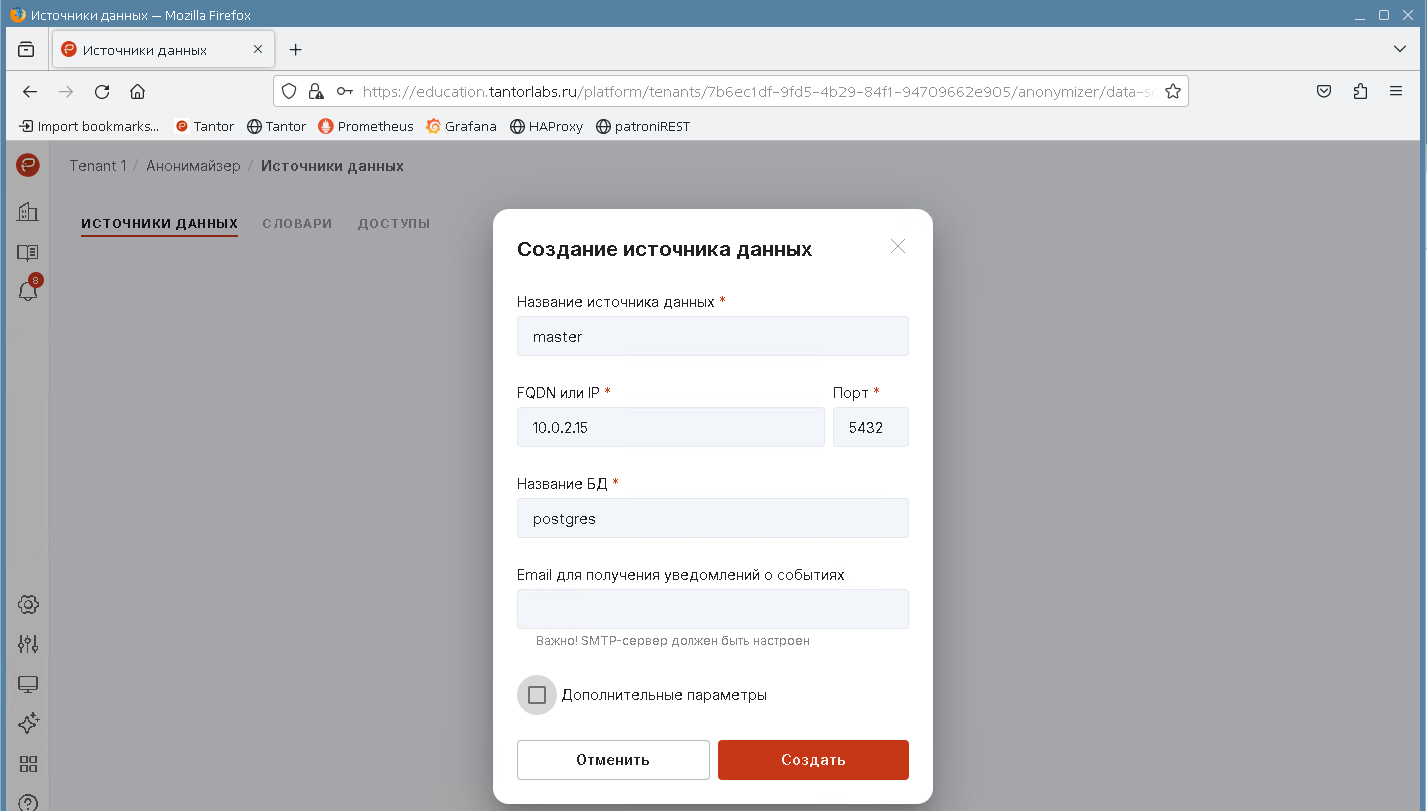
Task: Open the Grafana bookmark
Action: (461, 127)
